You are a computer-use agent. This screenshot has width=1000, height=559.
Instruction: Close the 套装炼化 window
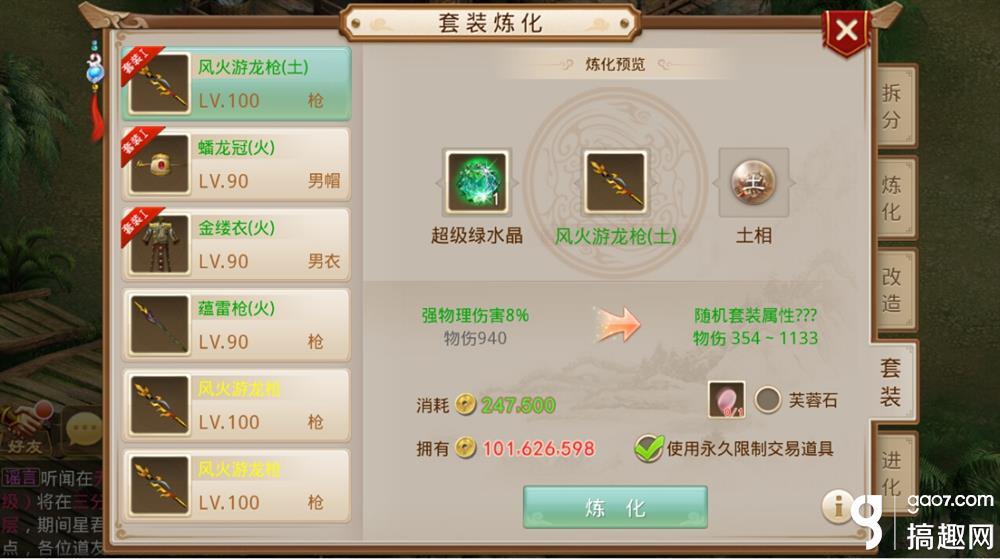coord(846,30)
